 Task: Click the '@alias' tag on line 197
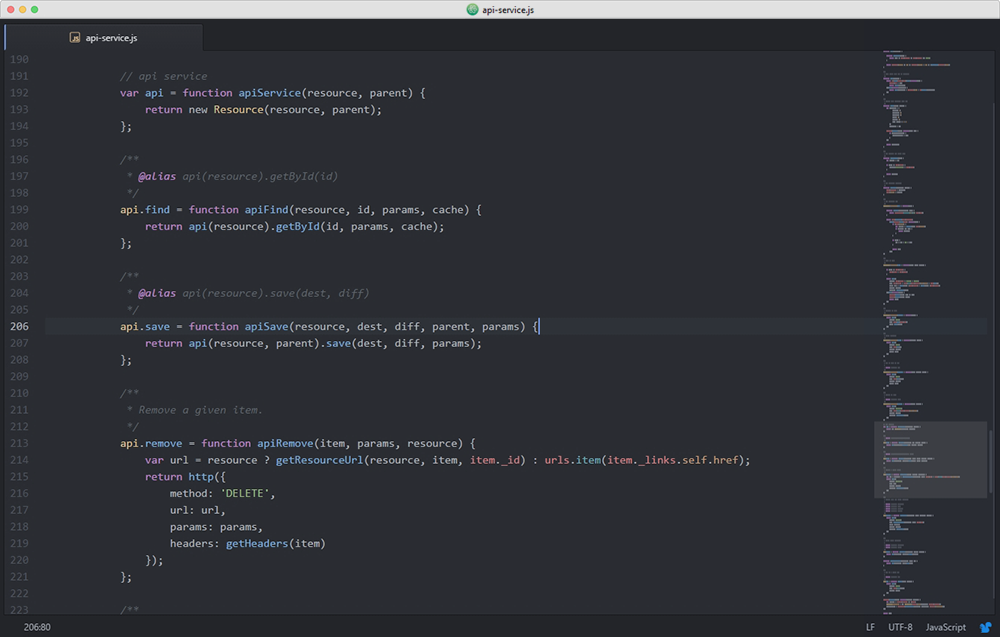point(157,177)
